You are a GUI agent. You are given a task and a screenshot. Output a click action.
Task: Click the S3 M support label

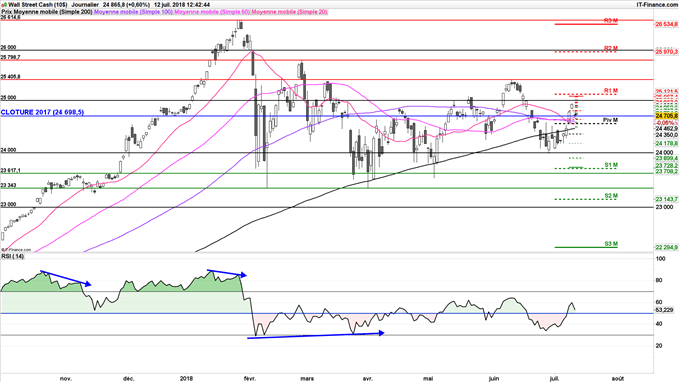click(x=611, y=244)
